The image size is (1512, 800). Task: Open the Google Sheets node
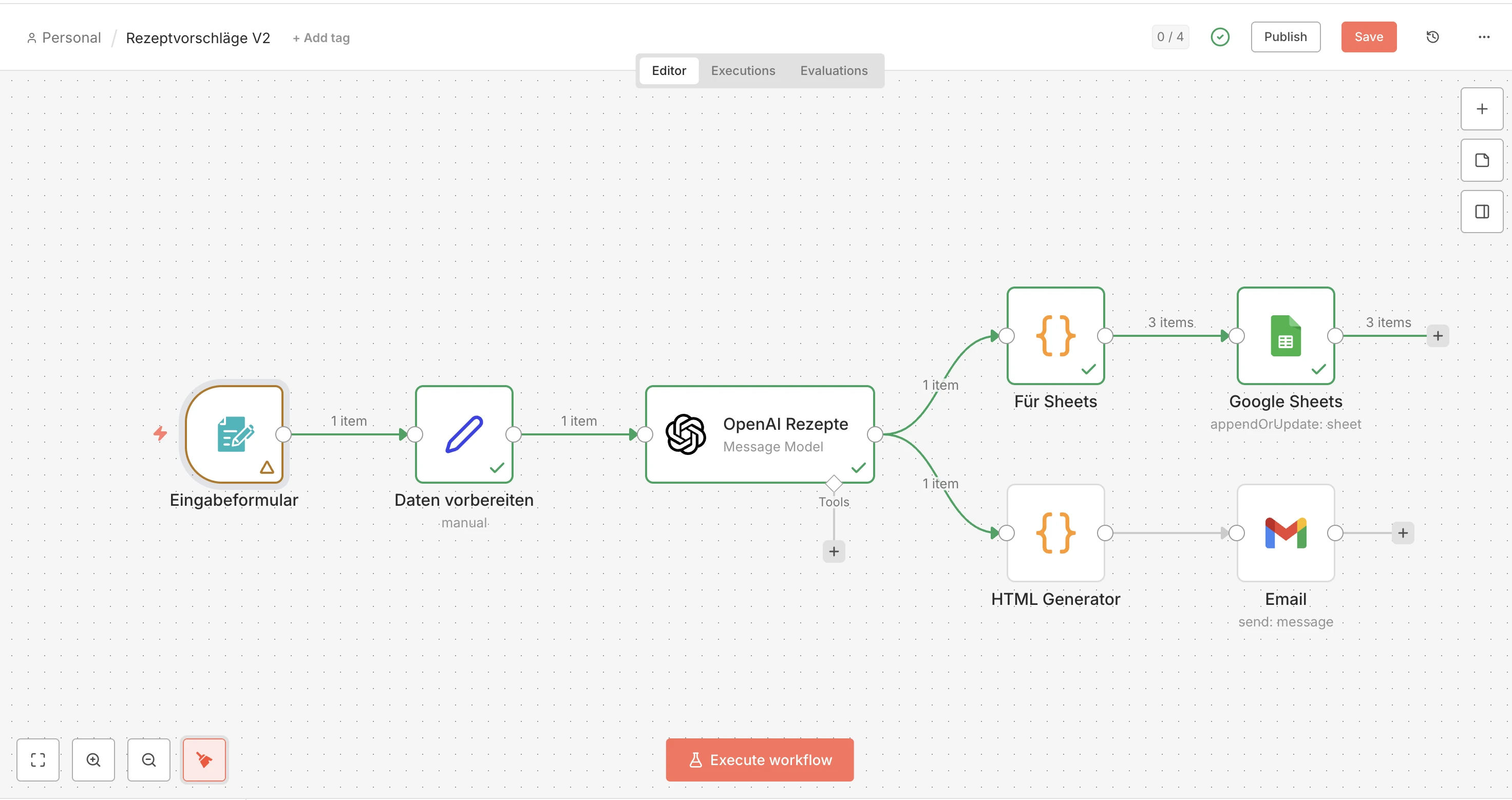1285,336
